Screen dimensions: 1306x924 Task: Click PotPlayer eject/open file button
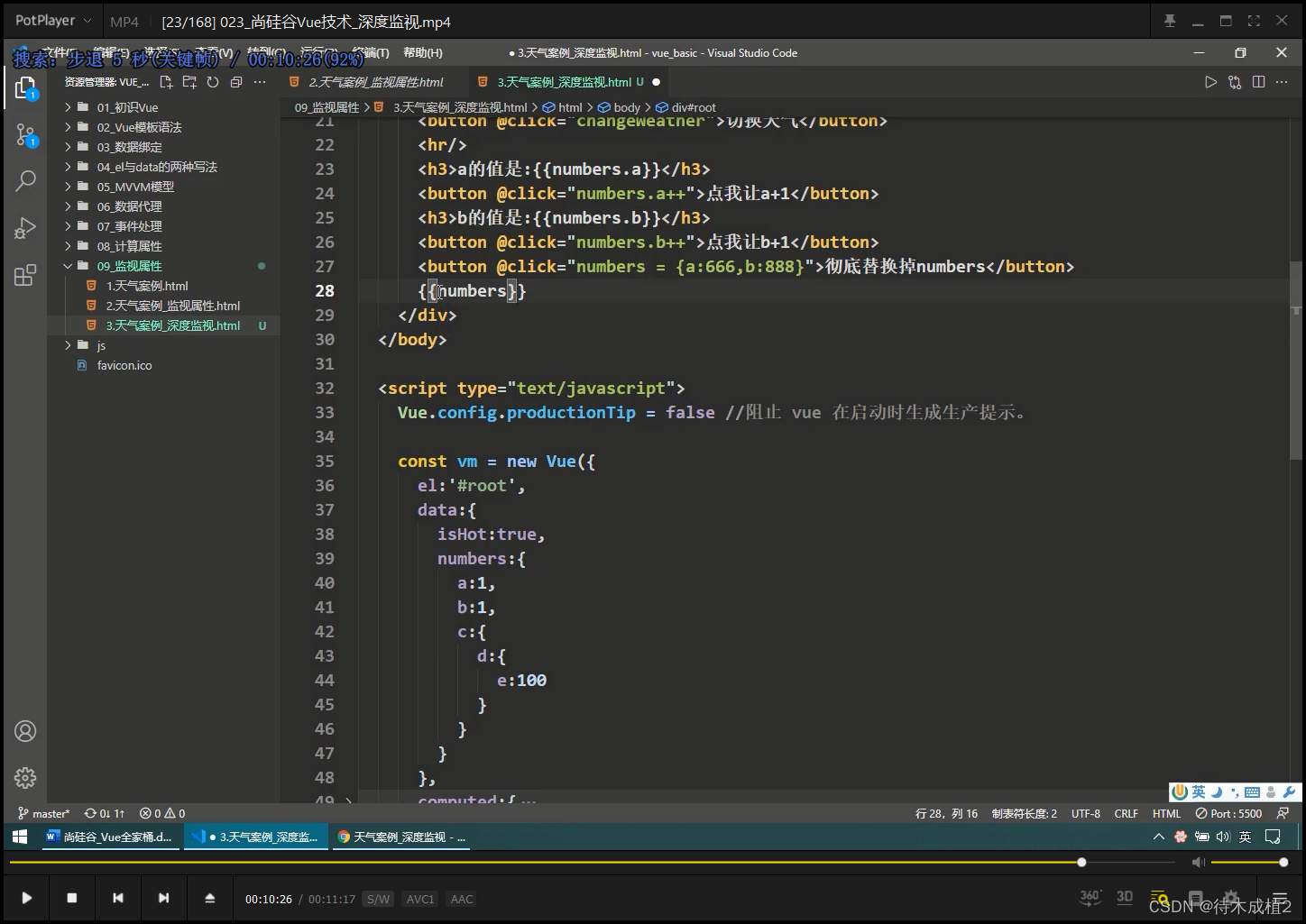point(209,898)
